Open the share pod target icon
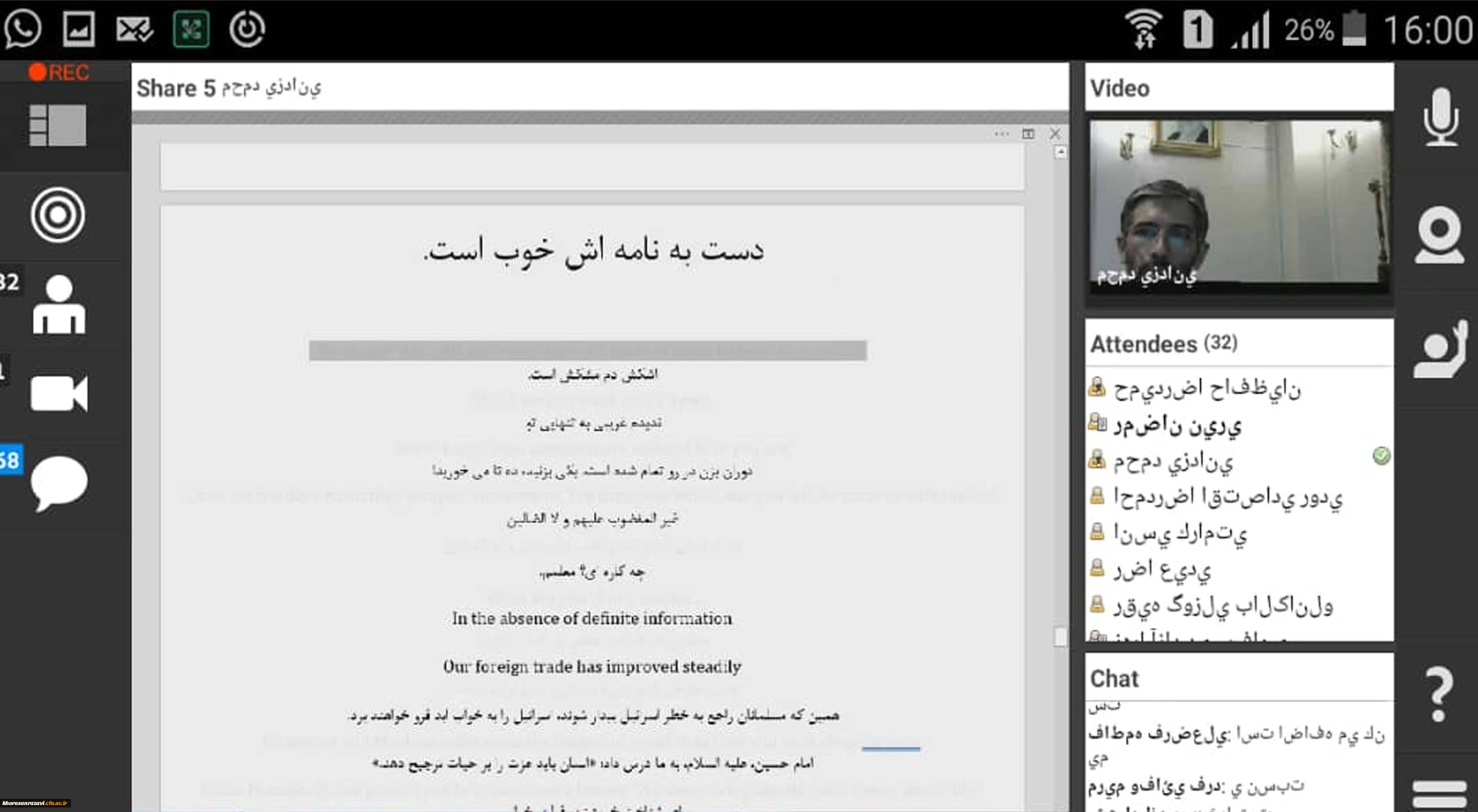Image resolution: width=1478 pixels, height=812 pixels. click(x=58, y=215)
